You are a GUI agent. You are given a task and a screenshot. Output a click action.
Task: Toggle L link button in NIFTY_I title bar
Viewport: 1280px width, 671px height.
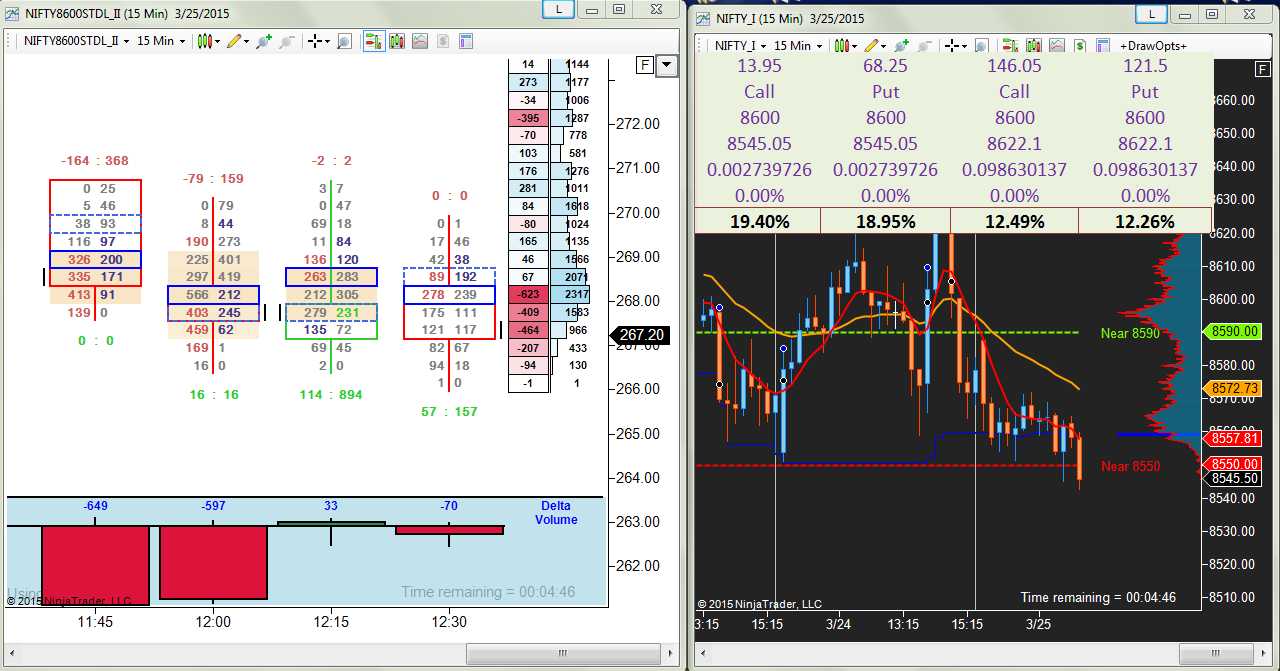pyautogui.click(x=1151, y=15)
